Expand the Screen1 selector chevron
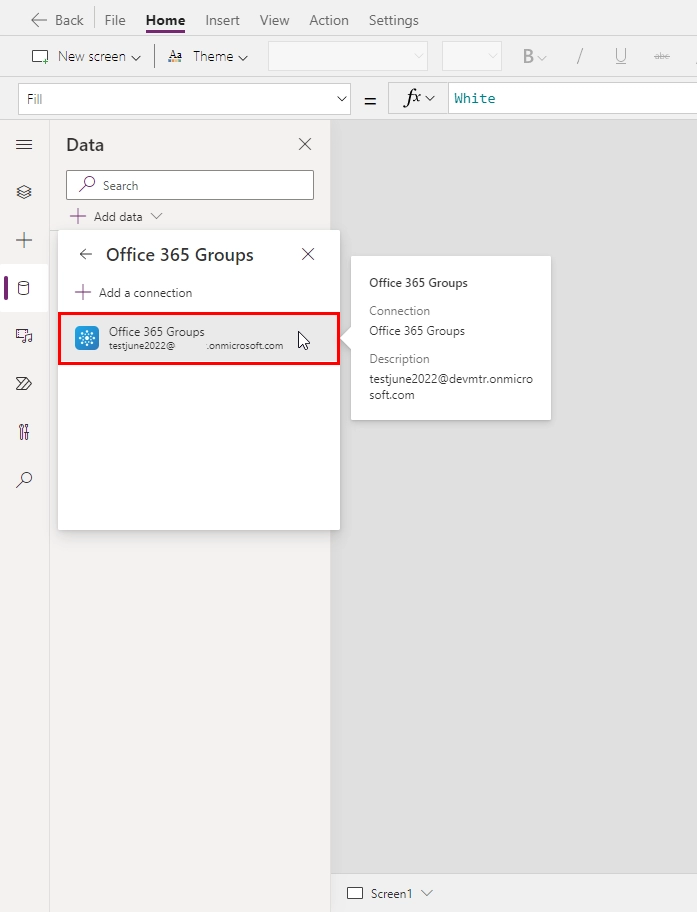697x912 pixels. [x=427, y=893]
